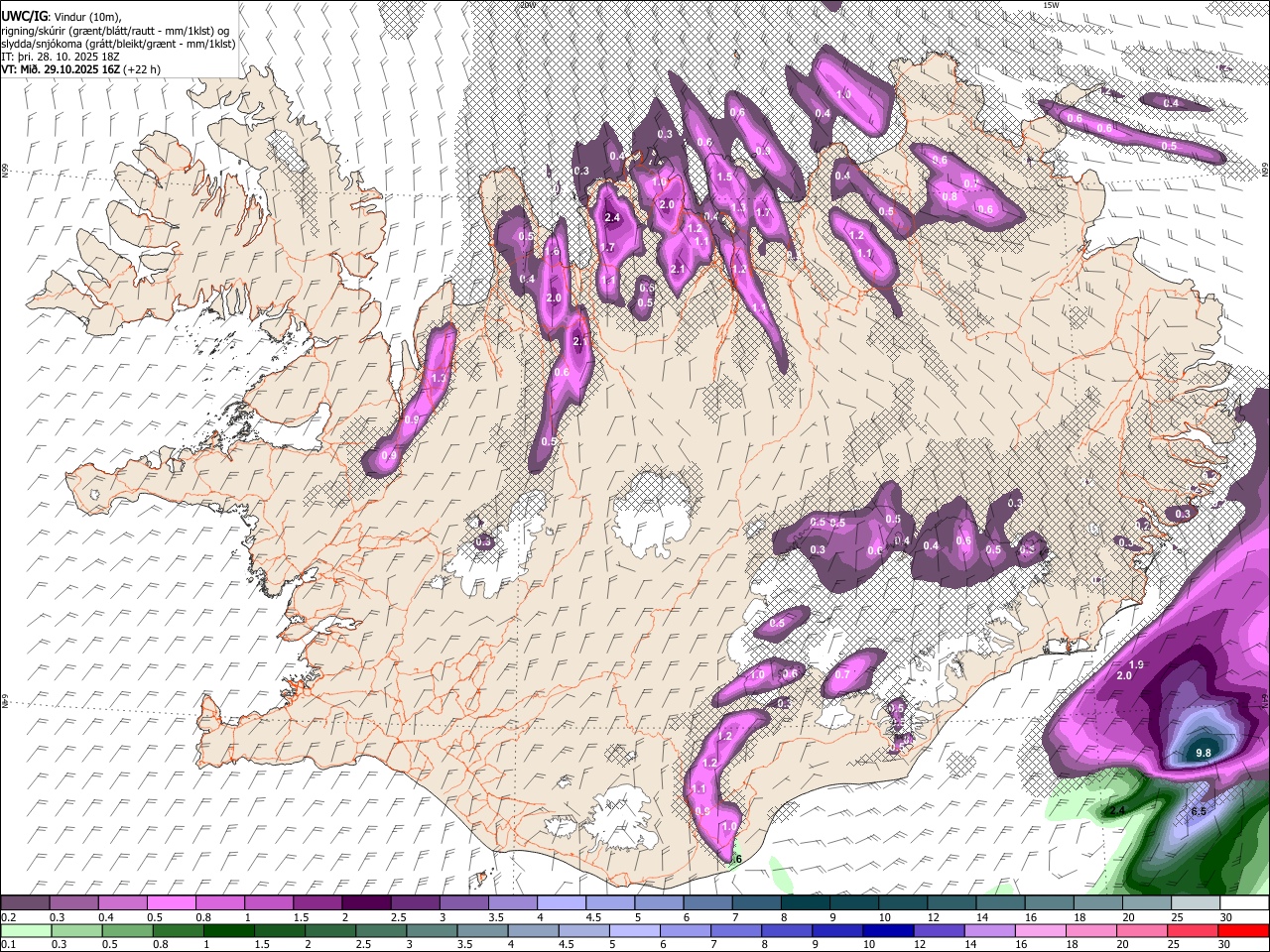This screenshot has height=952, width=1270.
Task: Click the deep navy blue 10–12 rain legend swatch
Action: 889,930
